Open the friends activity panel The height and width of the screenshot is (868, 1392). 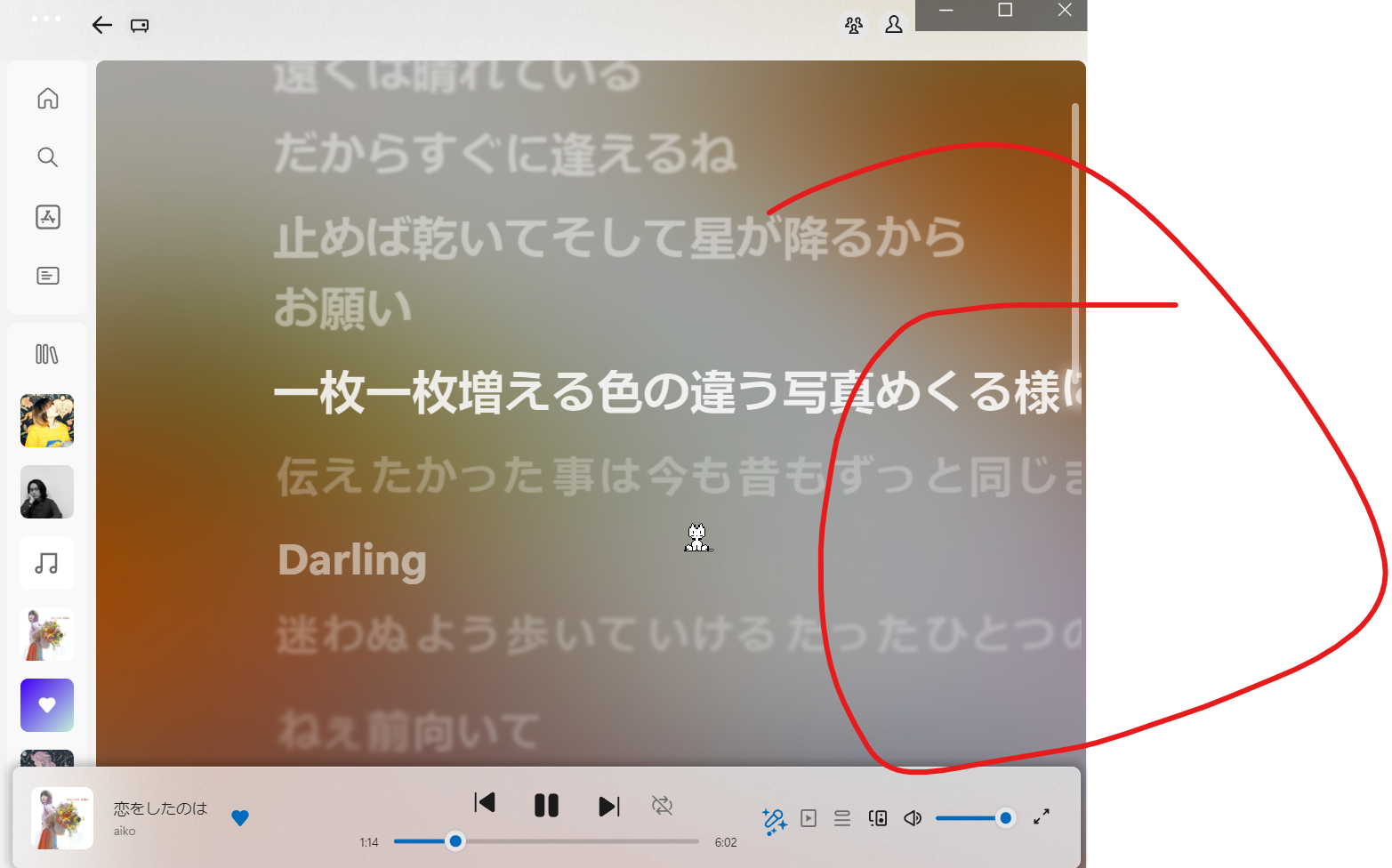coord(853,25)
